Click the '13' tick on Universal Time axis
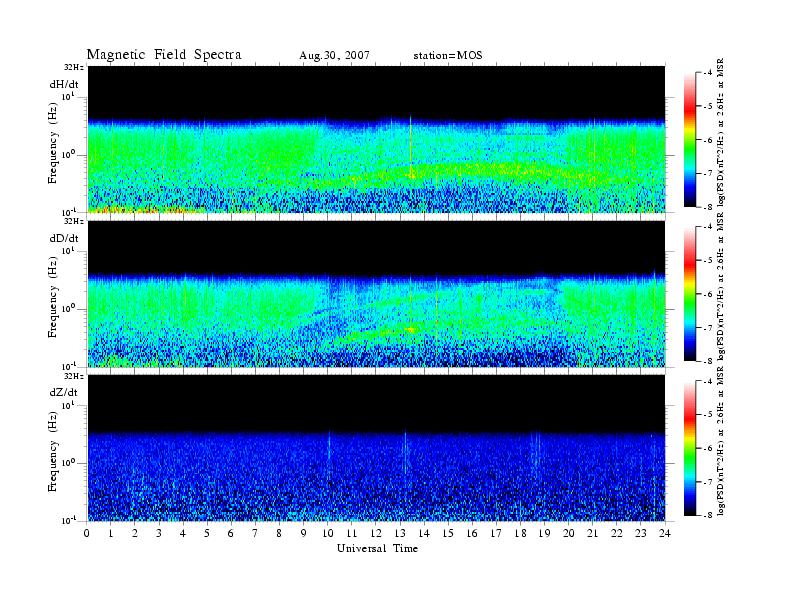 point(400,533)
